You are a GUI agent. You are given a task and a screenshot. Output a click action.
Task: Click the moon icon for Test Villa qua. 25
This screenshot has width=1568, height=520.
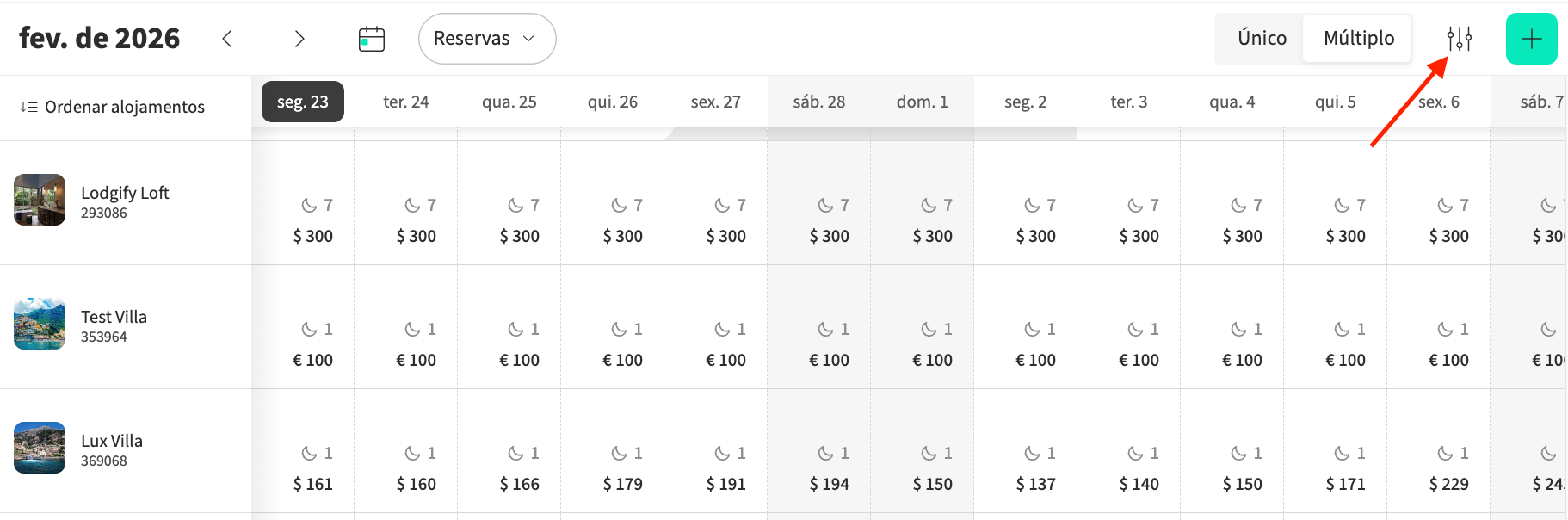pyautogui.click(x=515, y=329)
